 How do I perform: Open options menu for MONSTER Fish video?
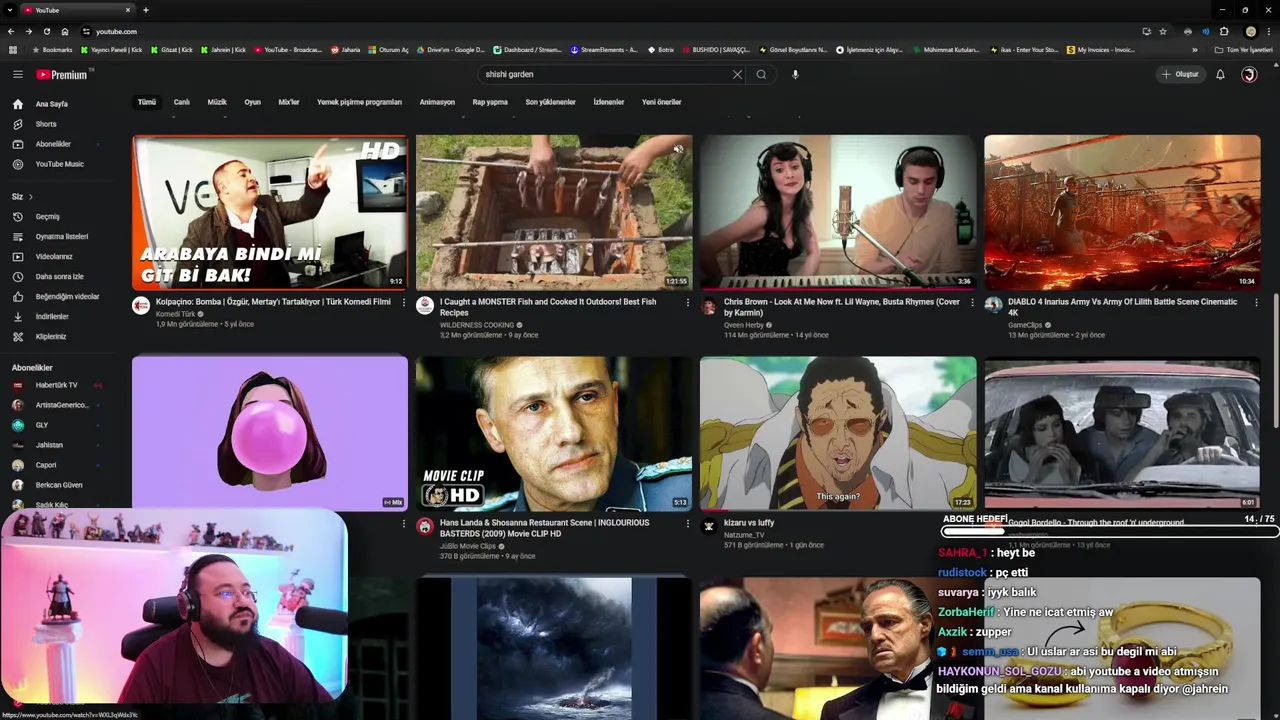coord(688,302)
